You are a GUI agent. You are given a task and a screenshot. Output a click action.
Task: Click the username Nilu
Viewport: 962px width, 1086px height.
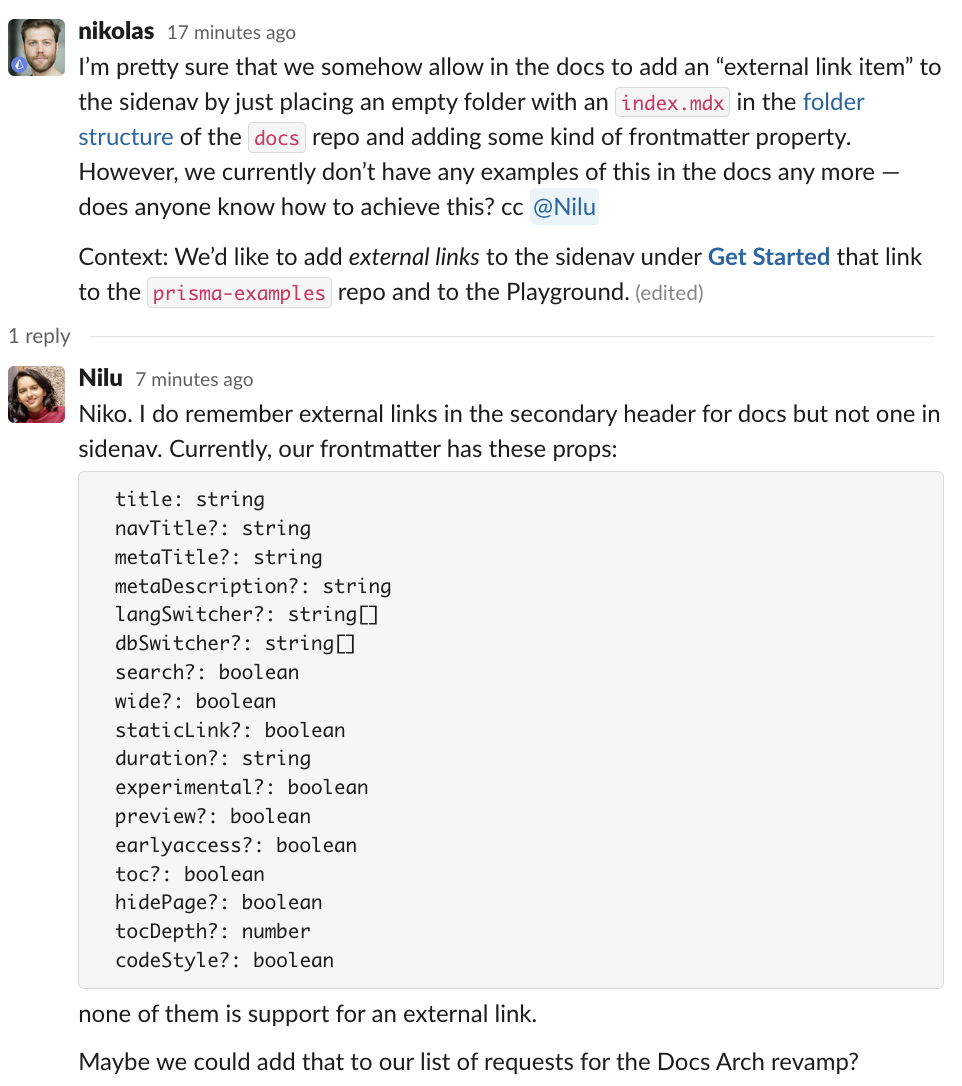[x=99, y=378]
